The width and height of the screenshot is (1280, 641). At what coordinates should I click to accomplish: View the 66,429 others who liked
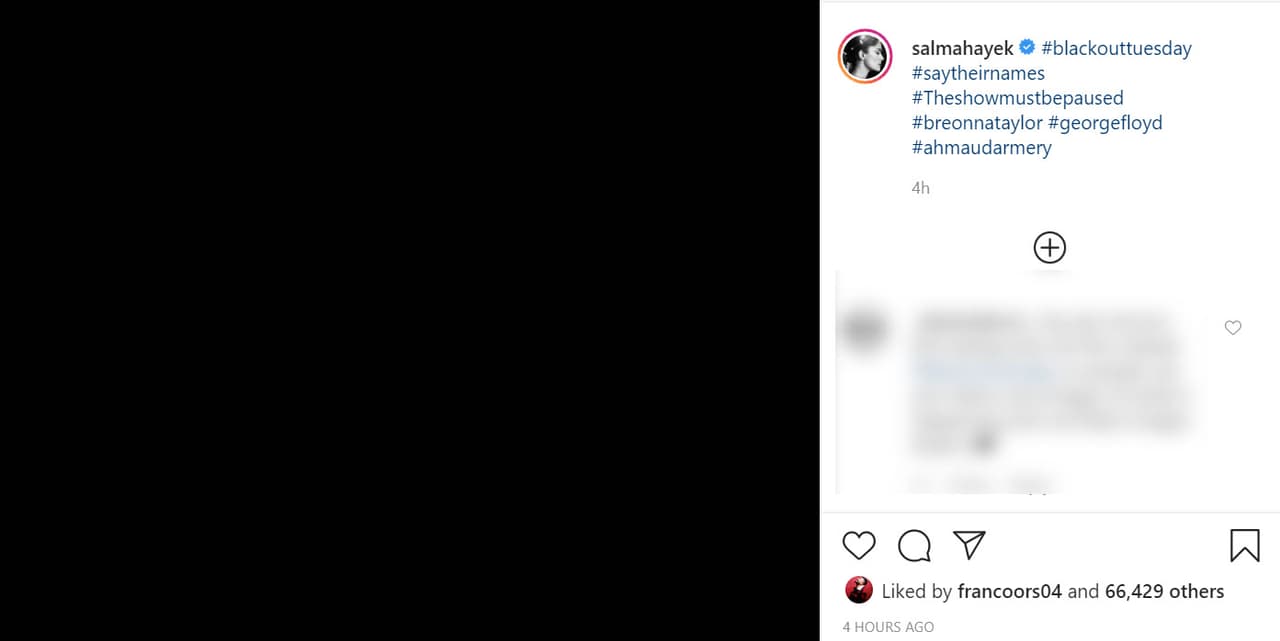tap(1165, 591)
